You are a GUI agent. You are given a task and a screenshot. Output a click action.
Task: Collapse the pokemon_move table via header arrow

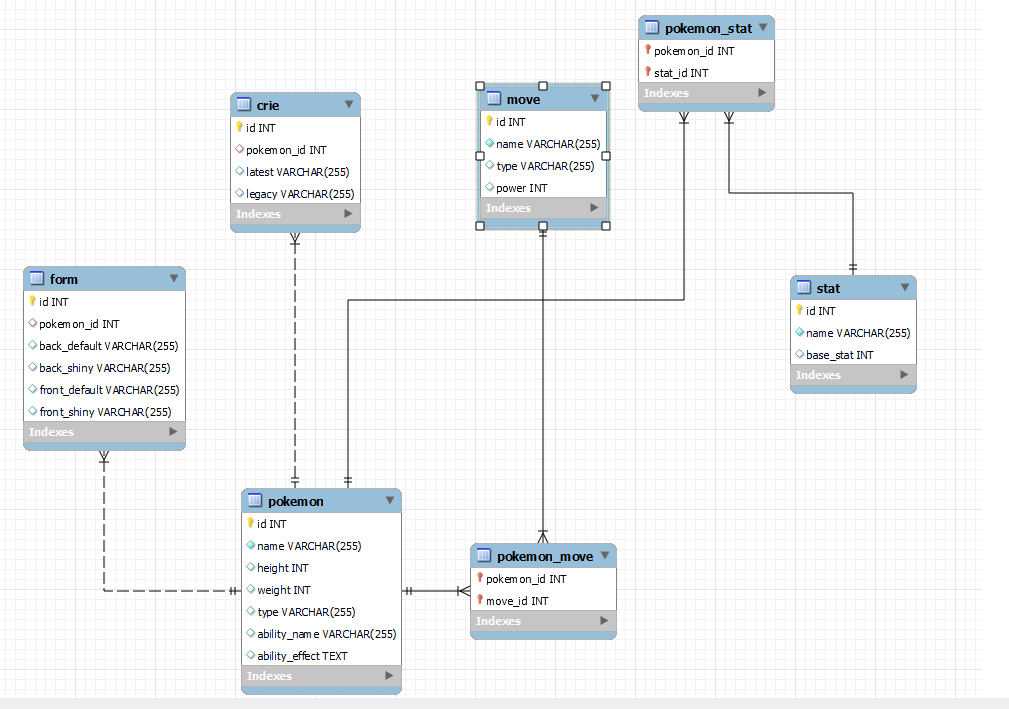(605, 555)
